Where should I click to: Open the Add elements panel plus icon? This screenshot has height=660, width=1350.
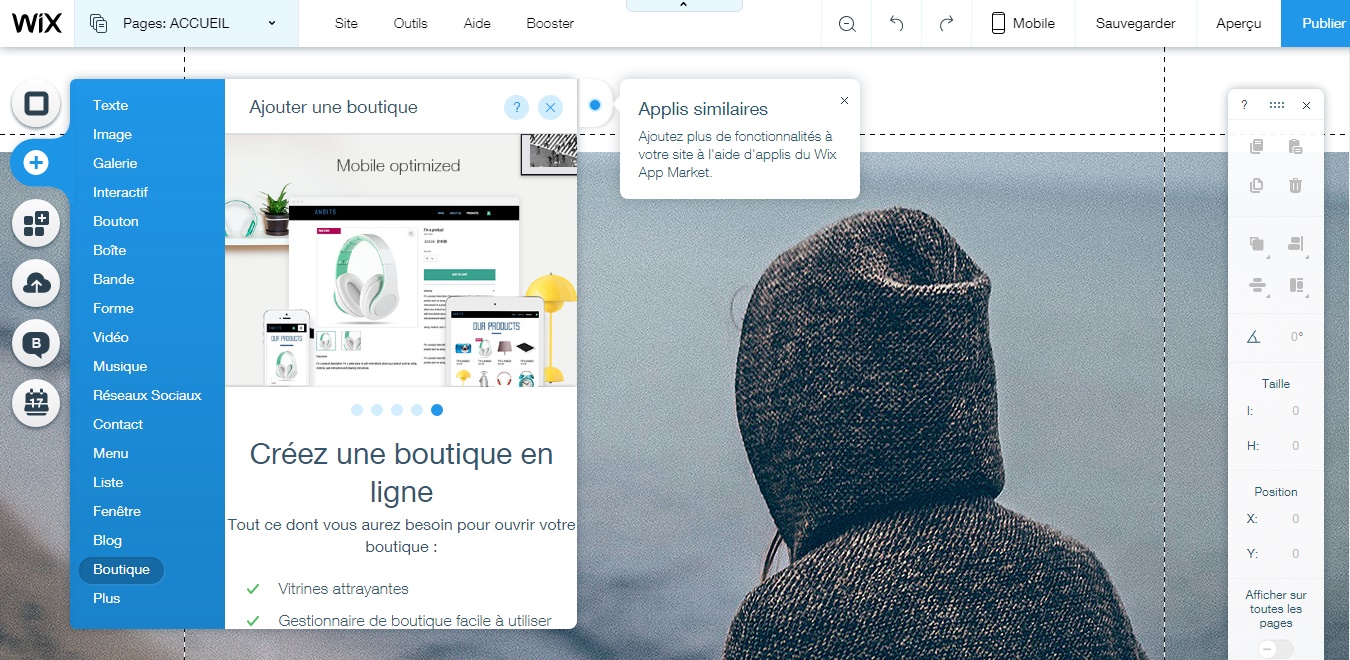(37, 160)
